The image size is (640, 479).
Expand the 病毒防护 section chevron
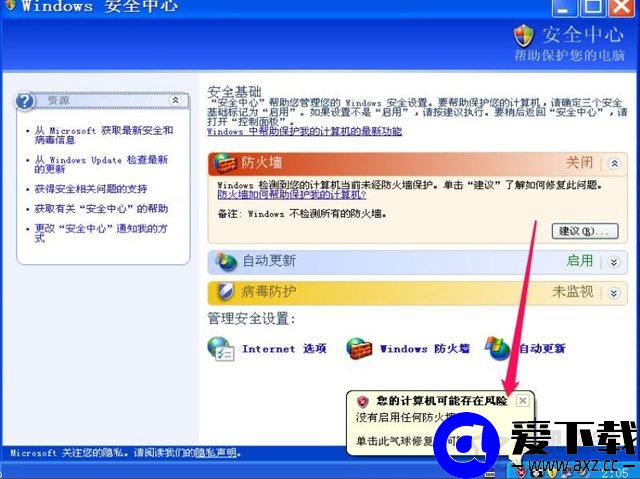pyautogui.click(x=614, y=293)
